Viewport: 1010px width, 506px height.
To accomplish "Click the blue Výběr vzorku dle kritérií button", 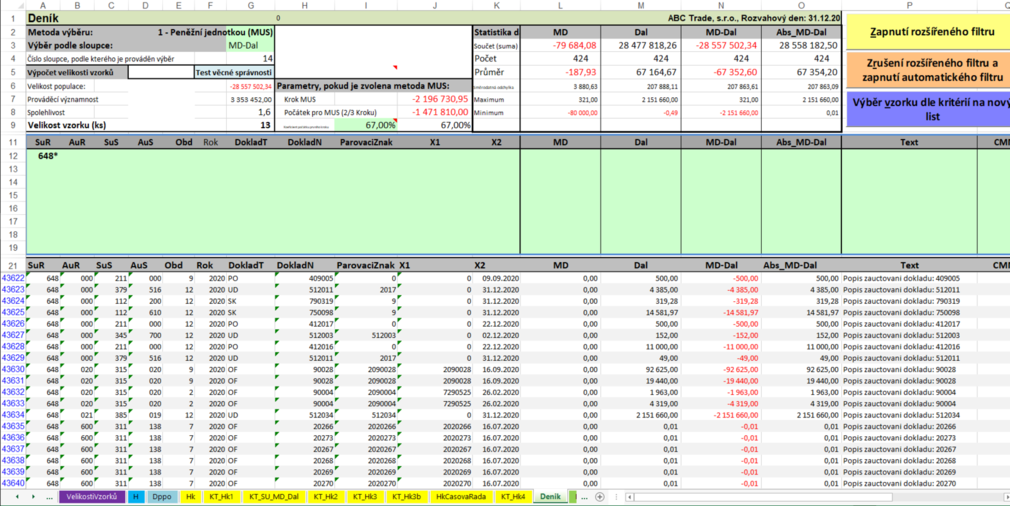I will tap(927, 110).
